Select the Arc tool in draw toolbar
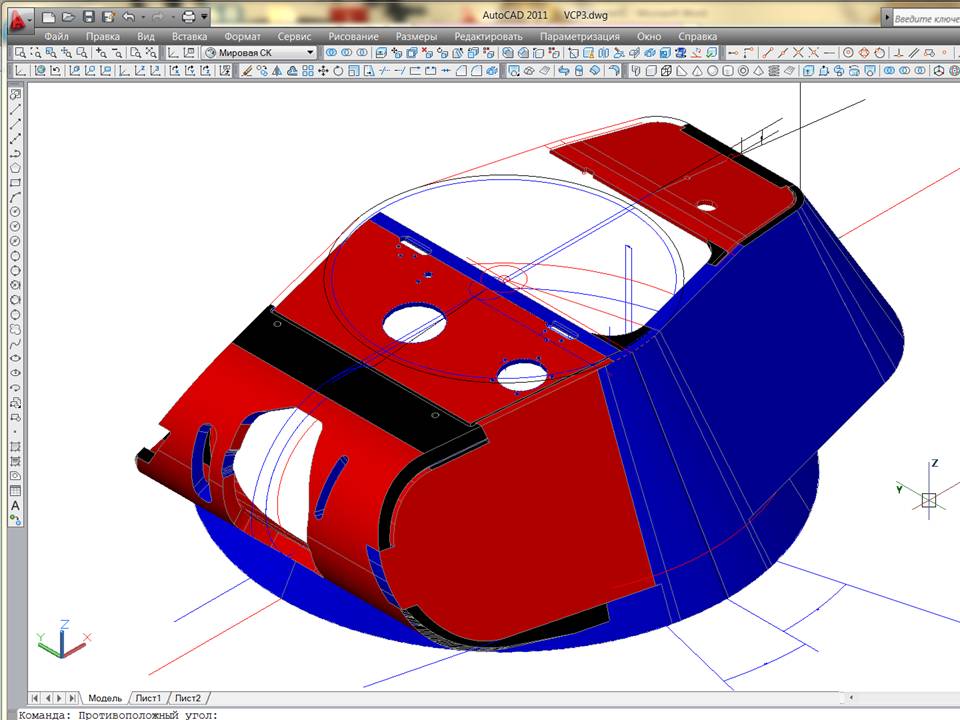The image size is (960, 720). point(15,197)
